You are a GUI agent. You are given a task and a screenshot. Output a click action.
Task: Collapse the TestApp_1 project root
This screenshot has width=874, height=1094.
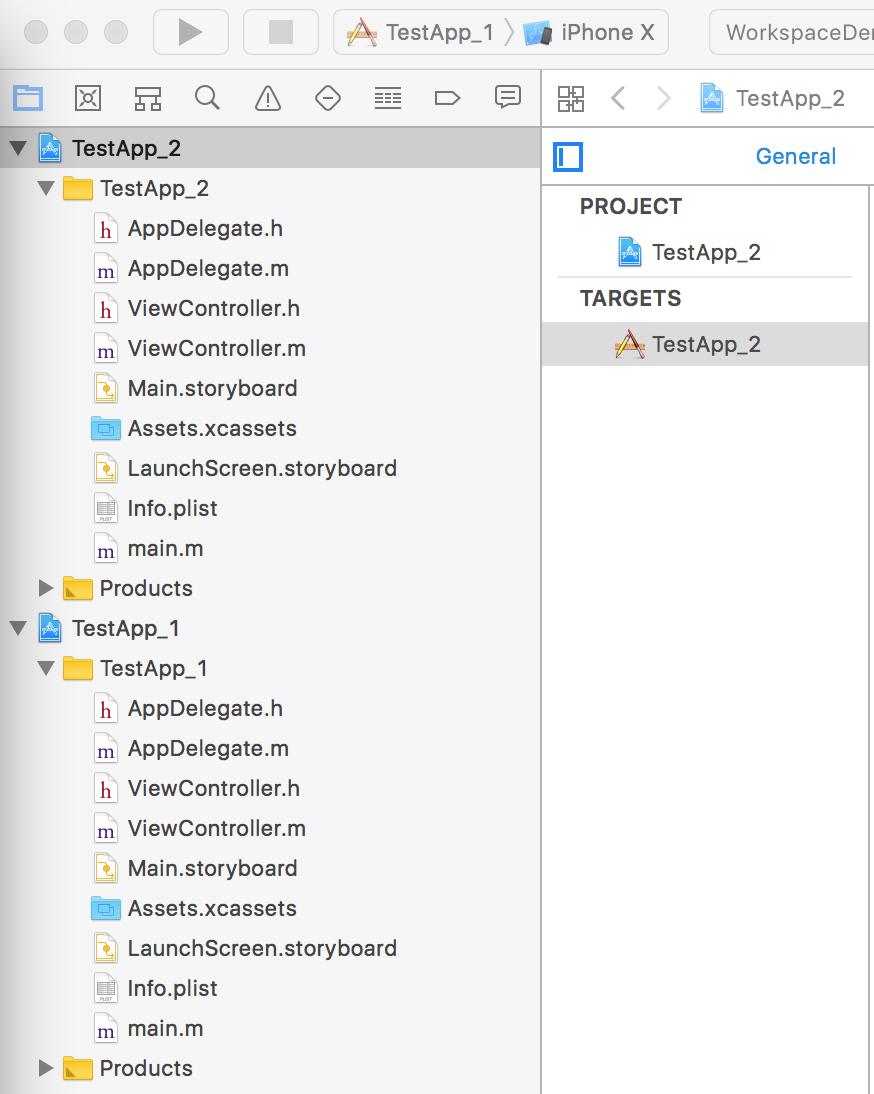click(19, 629)
